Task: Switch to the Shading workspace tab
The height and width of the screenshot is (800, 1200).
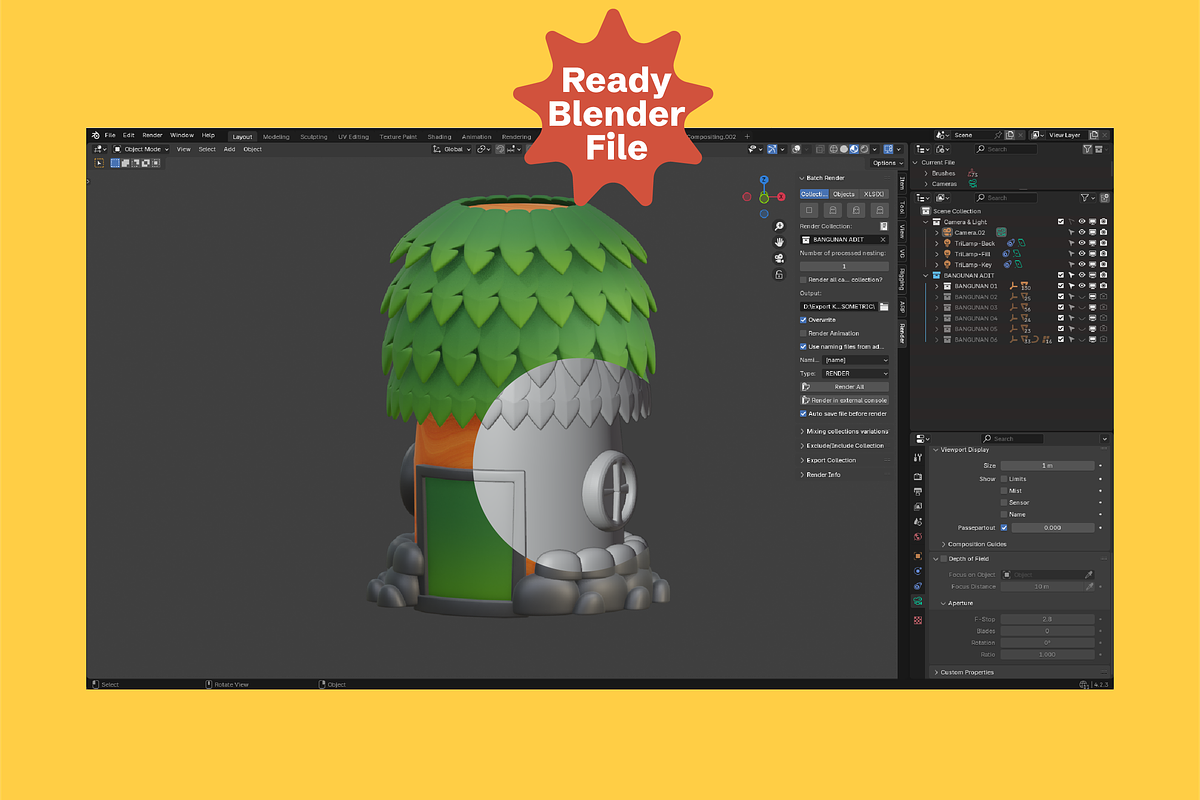Action: (439, 137)
